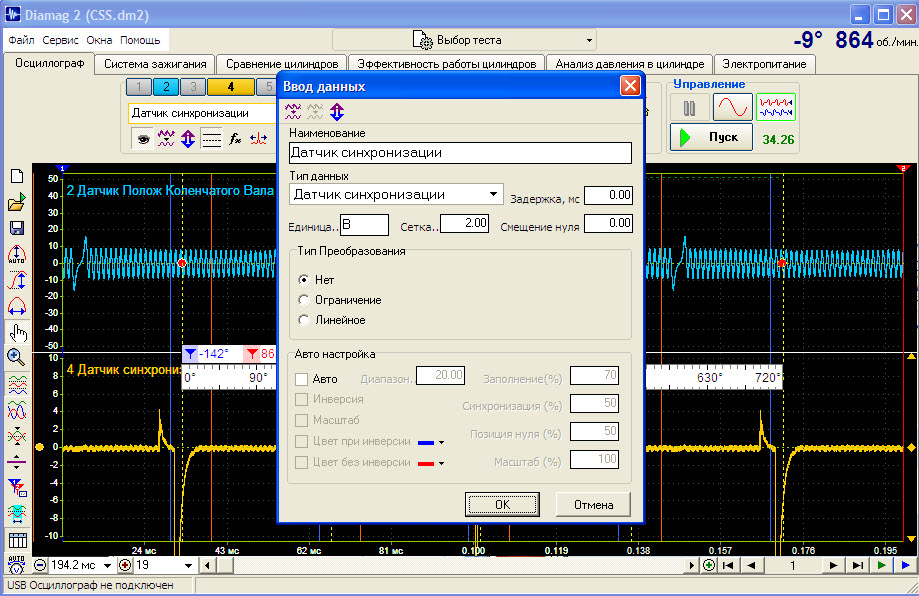The width and height of the screenshot is (919, 596).
Task: Jump to the first frame button
Action: (x=728, y=566)
